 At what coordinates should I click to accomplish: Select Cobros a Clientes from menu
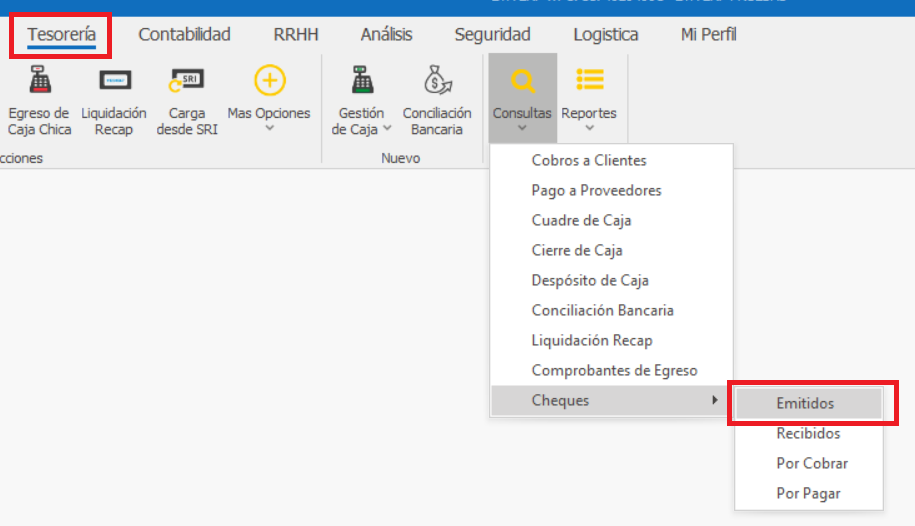click(589, 161)
